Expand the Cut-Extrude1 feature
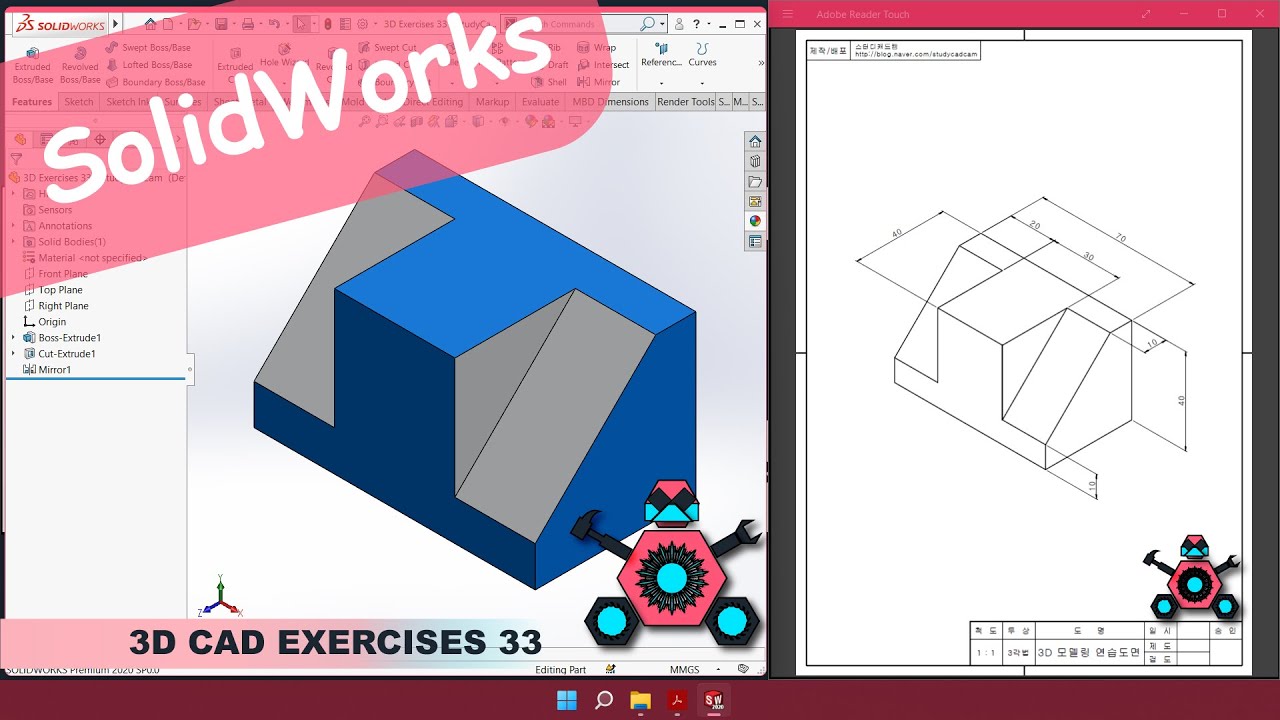This screenshot has height=720, width=1280. tap(13, 354)
